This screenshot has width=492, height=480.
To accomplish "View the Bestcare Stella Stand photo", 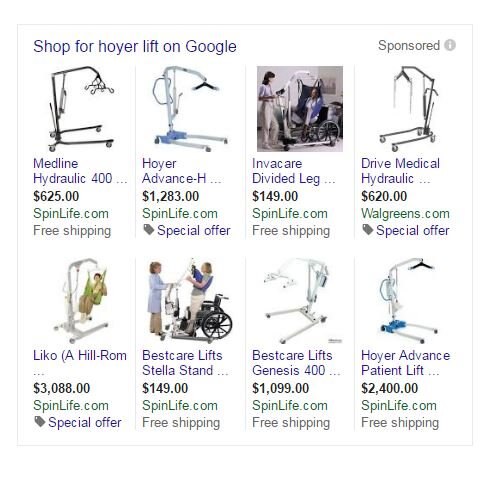I will 190,301.
